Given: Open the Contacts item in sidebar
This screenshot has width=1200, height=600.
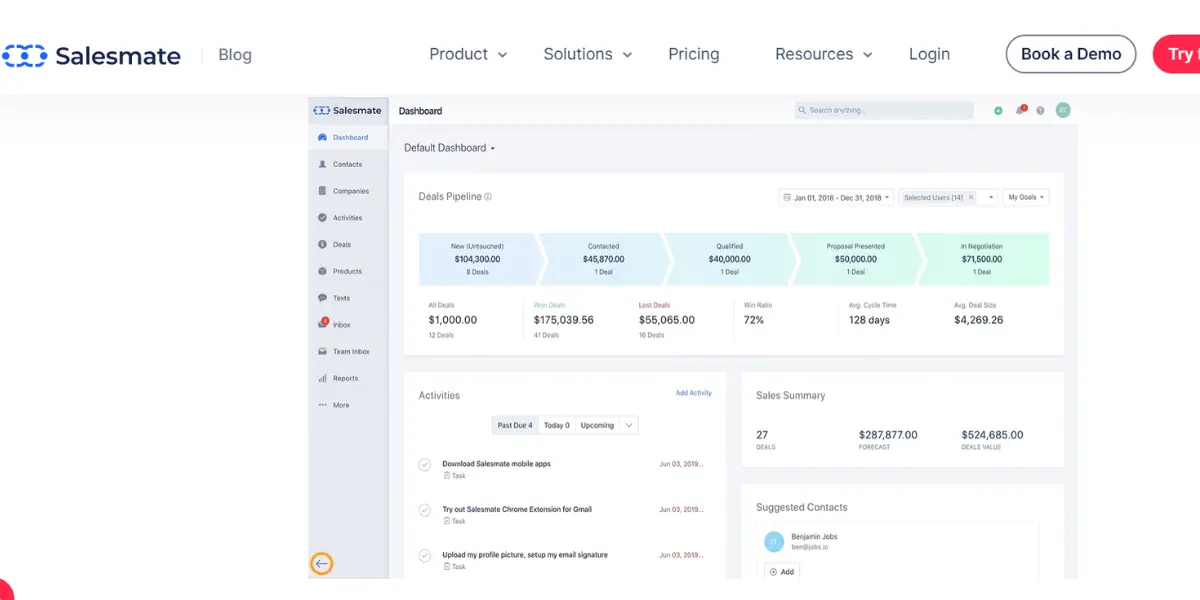Looking at the screenshot, I should pyautogui.click(x=348, y=164).
